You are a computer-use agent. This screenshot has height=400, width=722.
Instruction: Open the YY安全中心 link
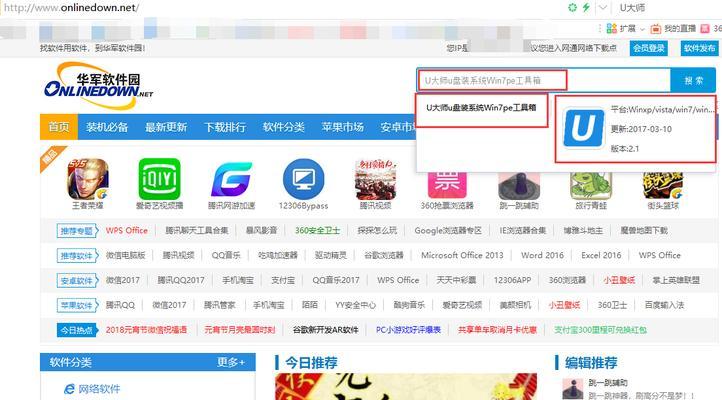355,305
